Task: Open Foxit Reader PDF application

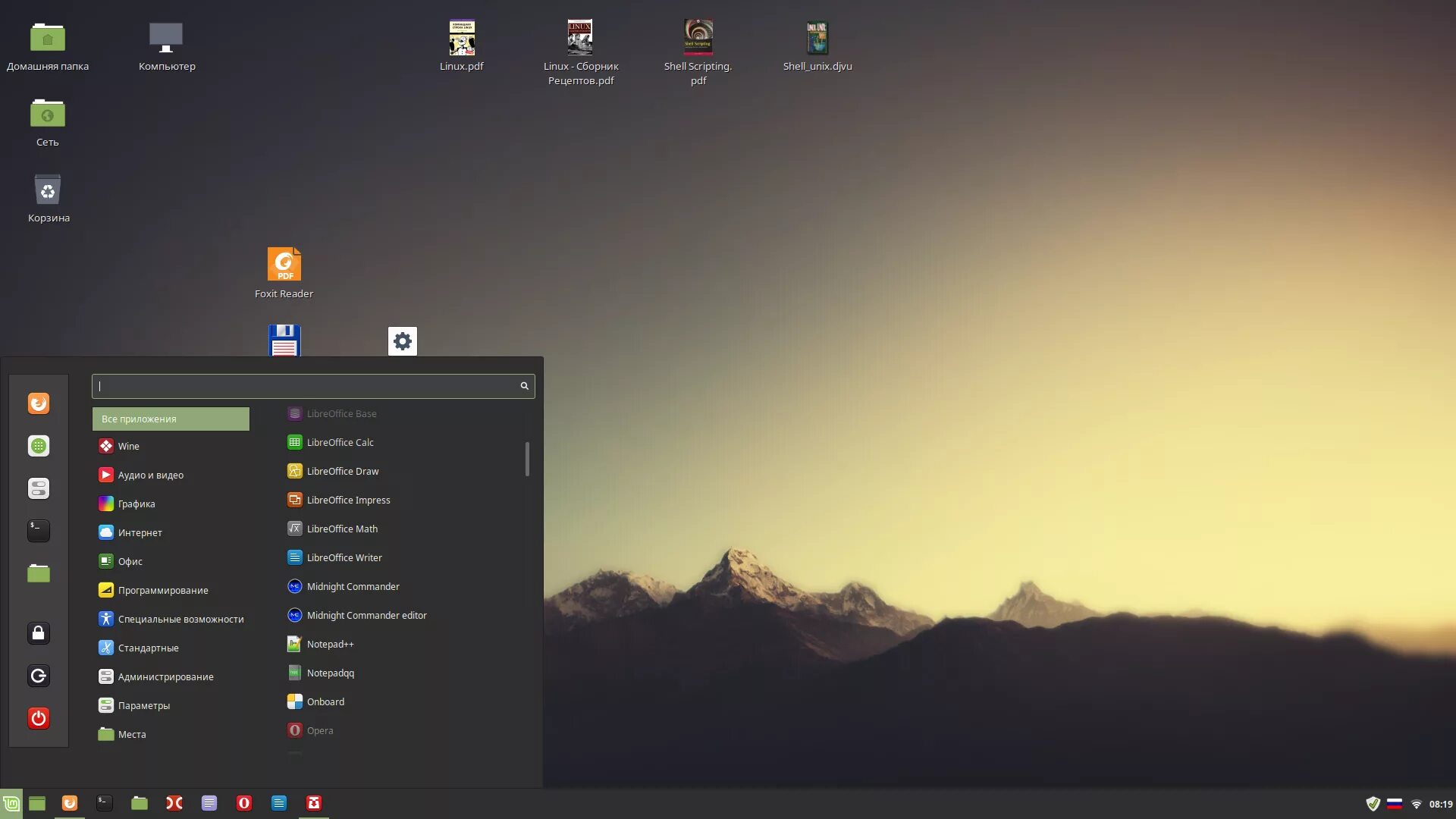Action: [x=283, y=264]
